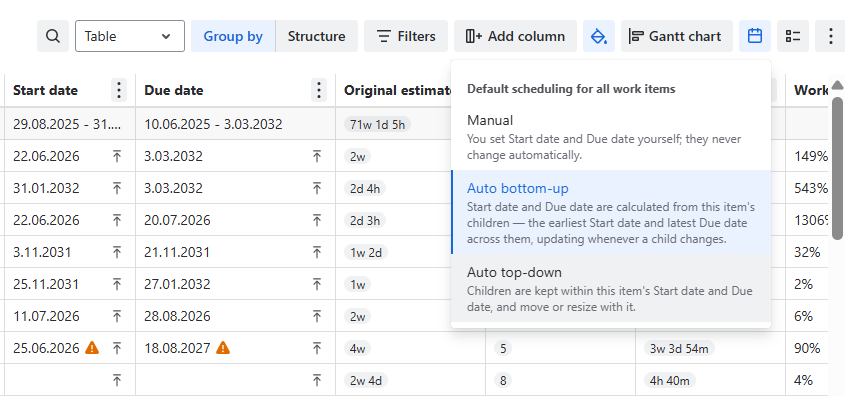Click the vertical scrollbar thumb
Screen dimensions: 845x396
837,168
